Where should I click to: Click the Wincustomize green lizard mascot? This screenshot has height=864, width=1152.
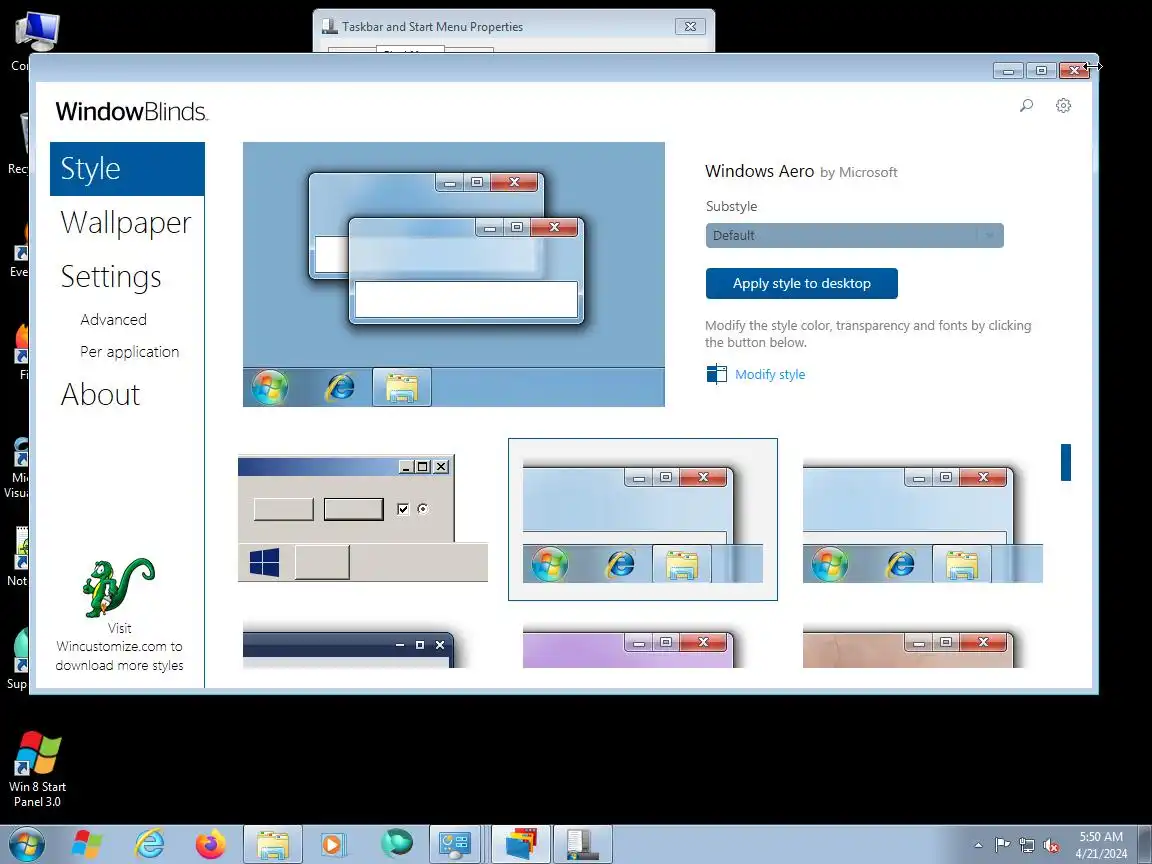pyautogui.click(x=118, y=588)
